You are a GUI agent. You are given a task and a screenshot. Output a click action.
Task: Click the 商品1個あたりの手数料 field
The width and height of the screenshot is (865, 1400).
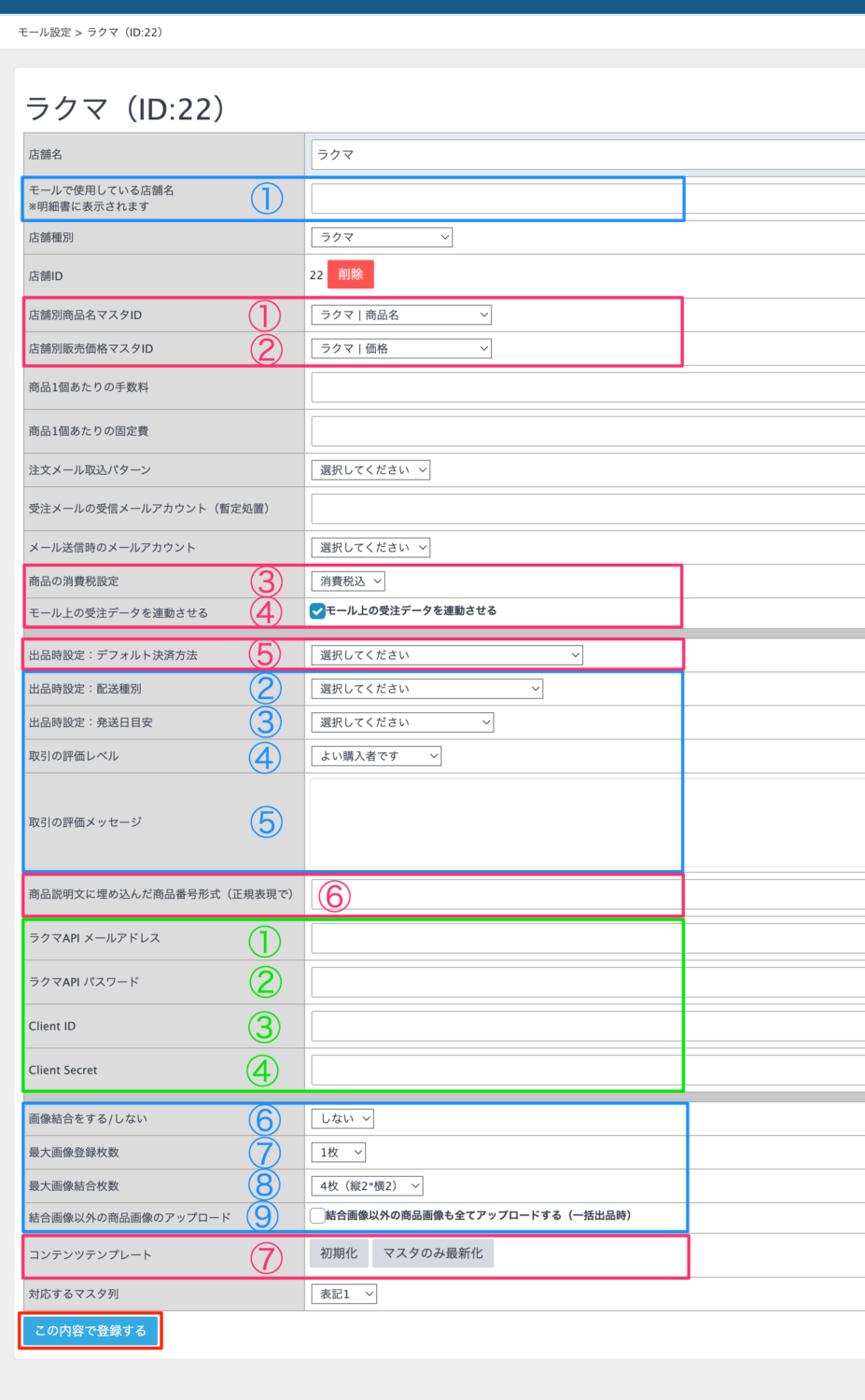588,387
